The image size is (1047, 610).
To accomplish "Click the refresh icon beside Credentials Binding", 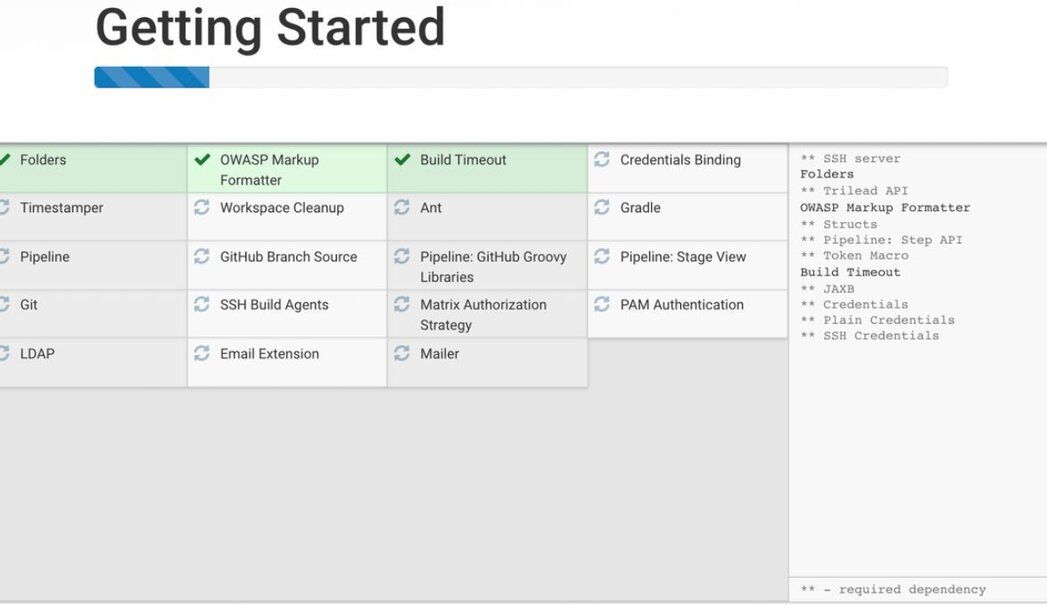I will point(602,159).
